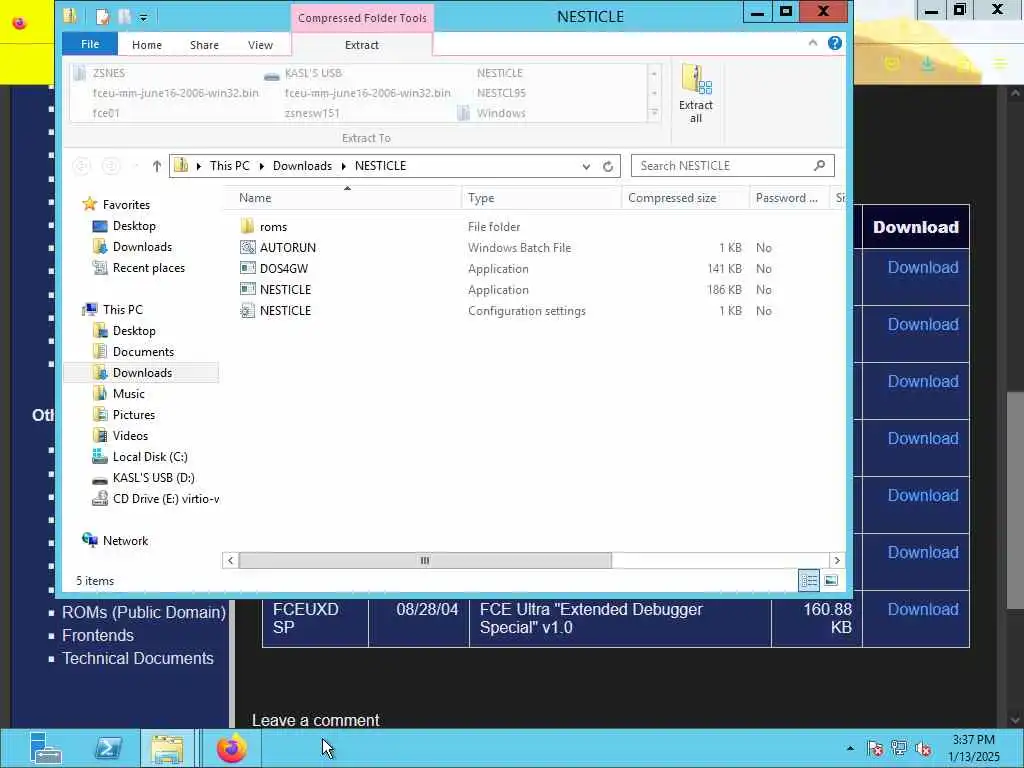
Task: Click the Properties icon in quick access toolbar
Action: 103,16
